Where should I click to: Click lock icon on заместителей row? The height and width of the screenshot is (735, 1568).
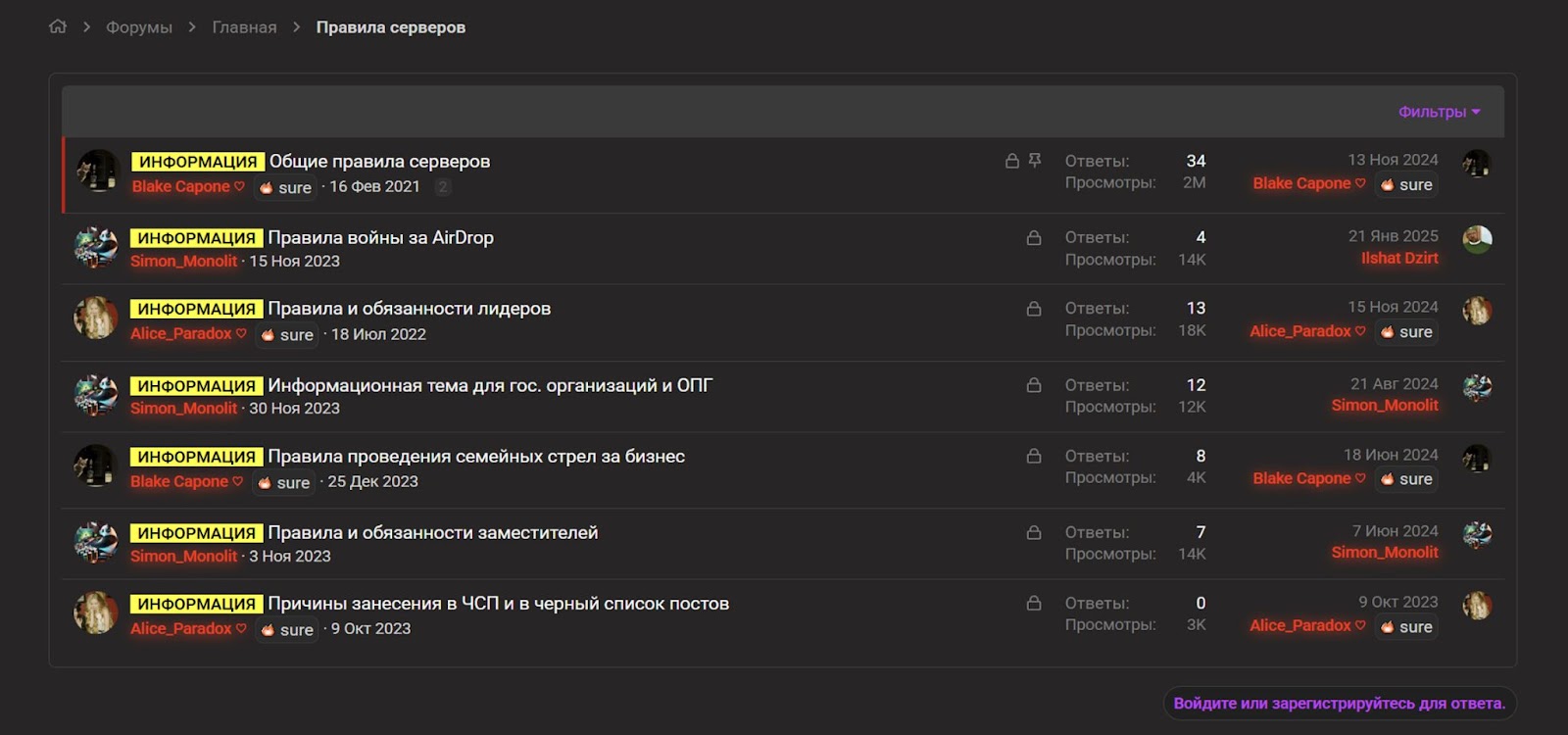click(x=1034, y=532)
